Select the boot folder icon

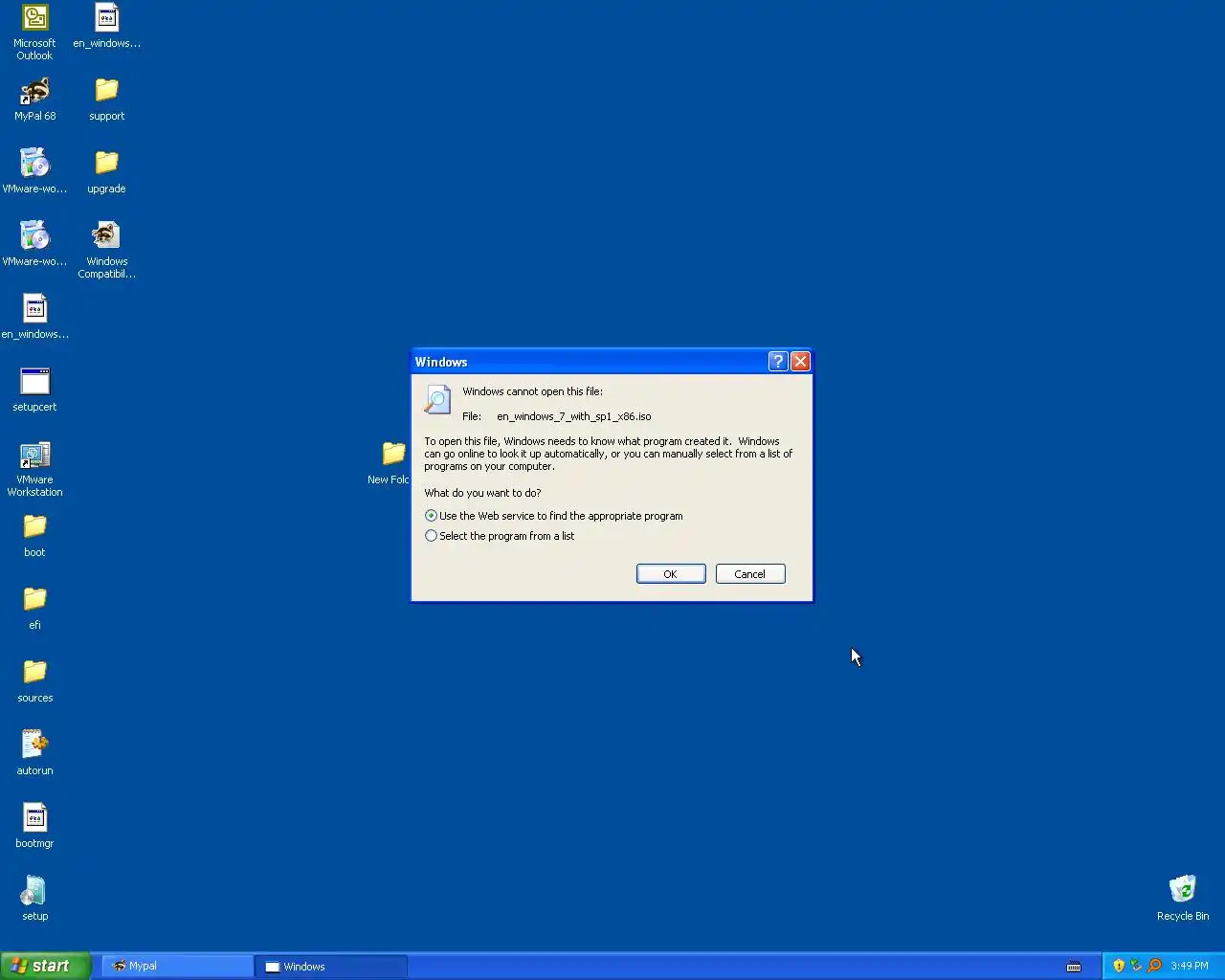coord(34,535)
